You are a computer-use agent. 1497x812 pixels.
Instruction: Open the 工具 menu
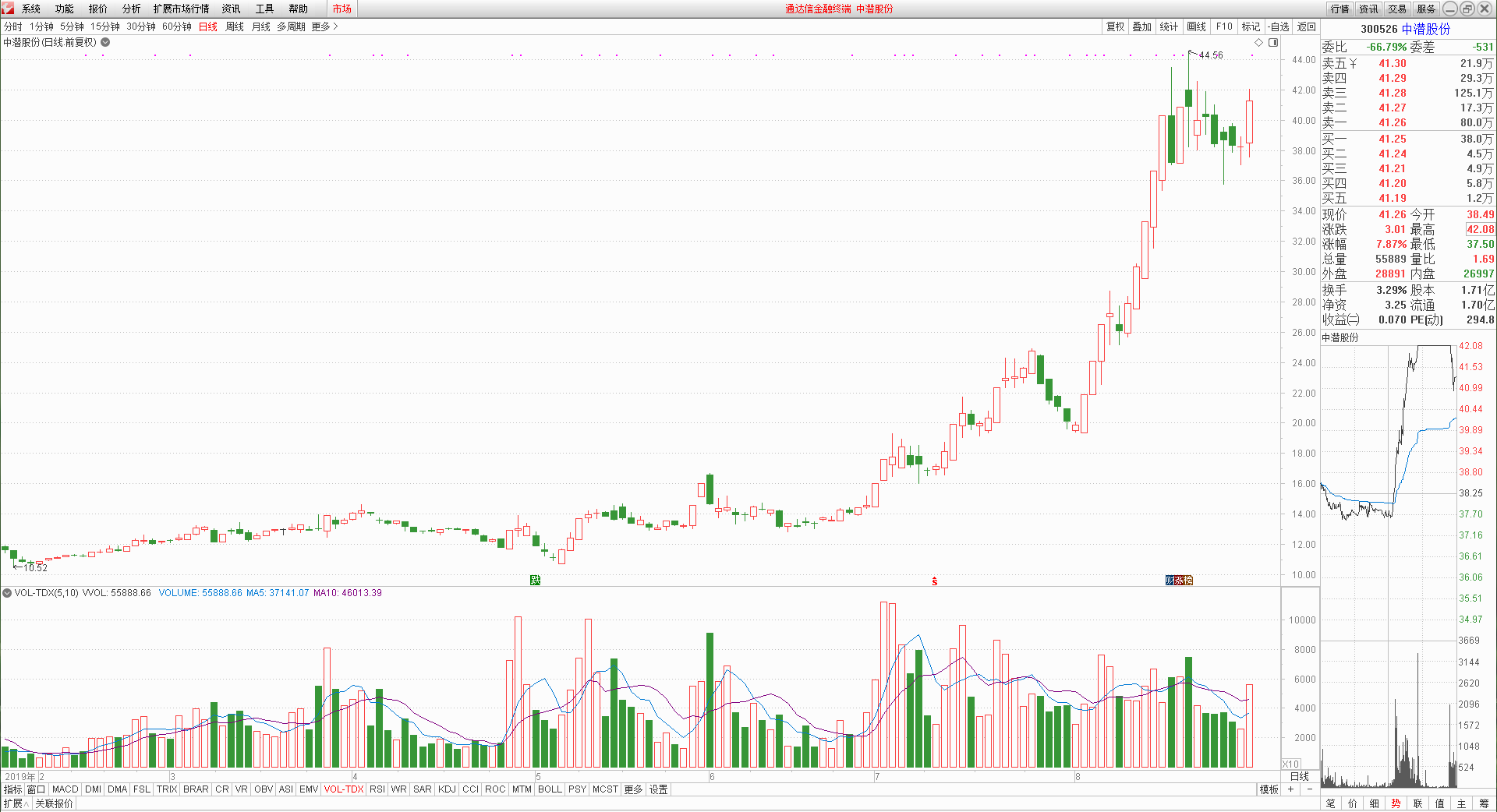(x=265, y=9)
